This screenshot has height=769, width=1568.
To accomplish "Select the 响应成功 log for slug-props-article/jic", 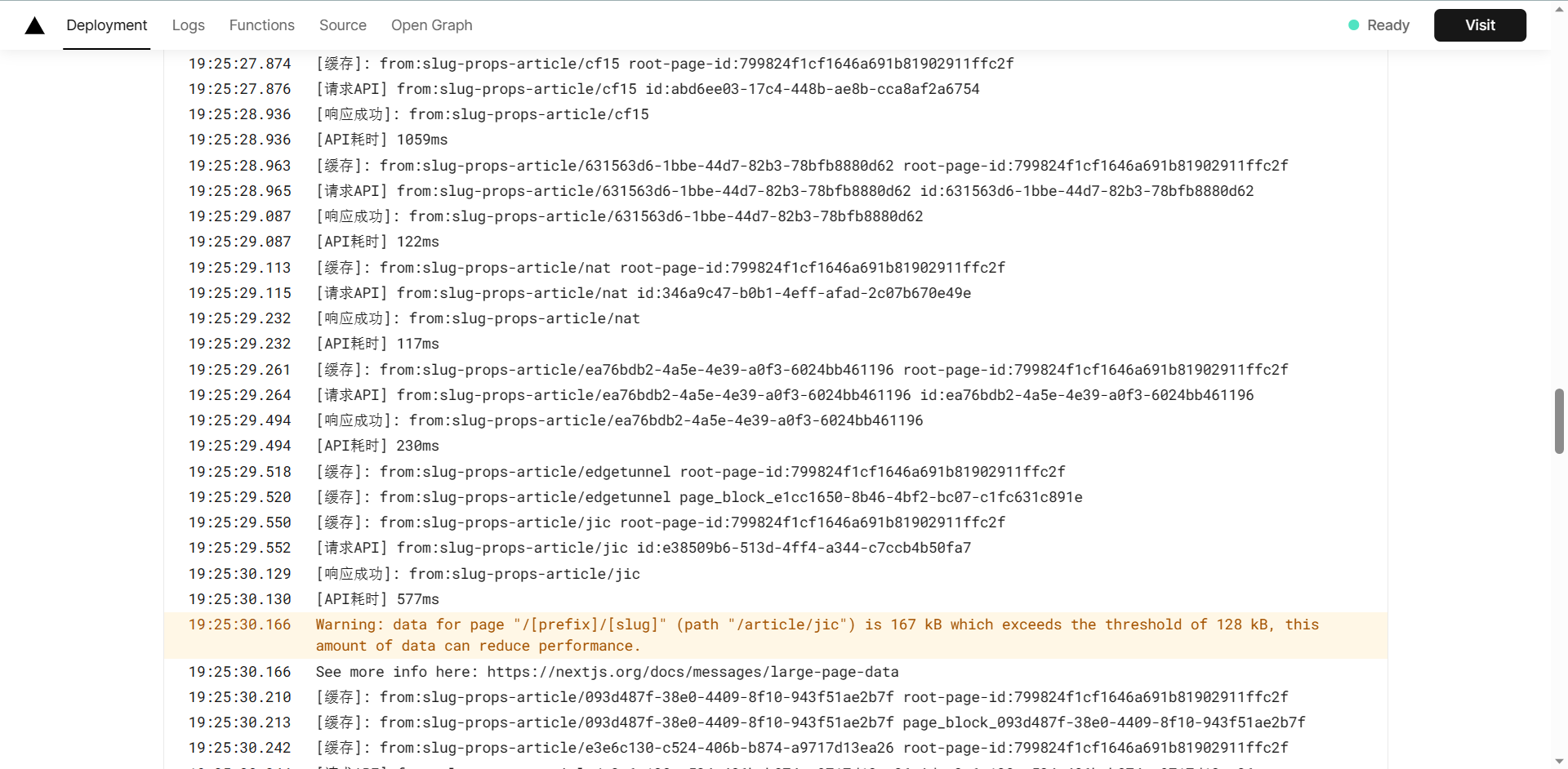I will 477,574.
